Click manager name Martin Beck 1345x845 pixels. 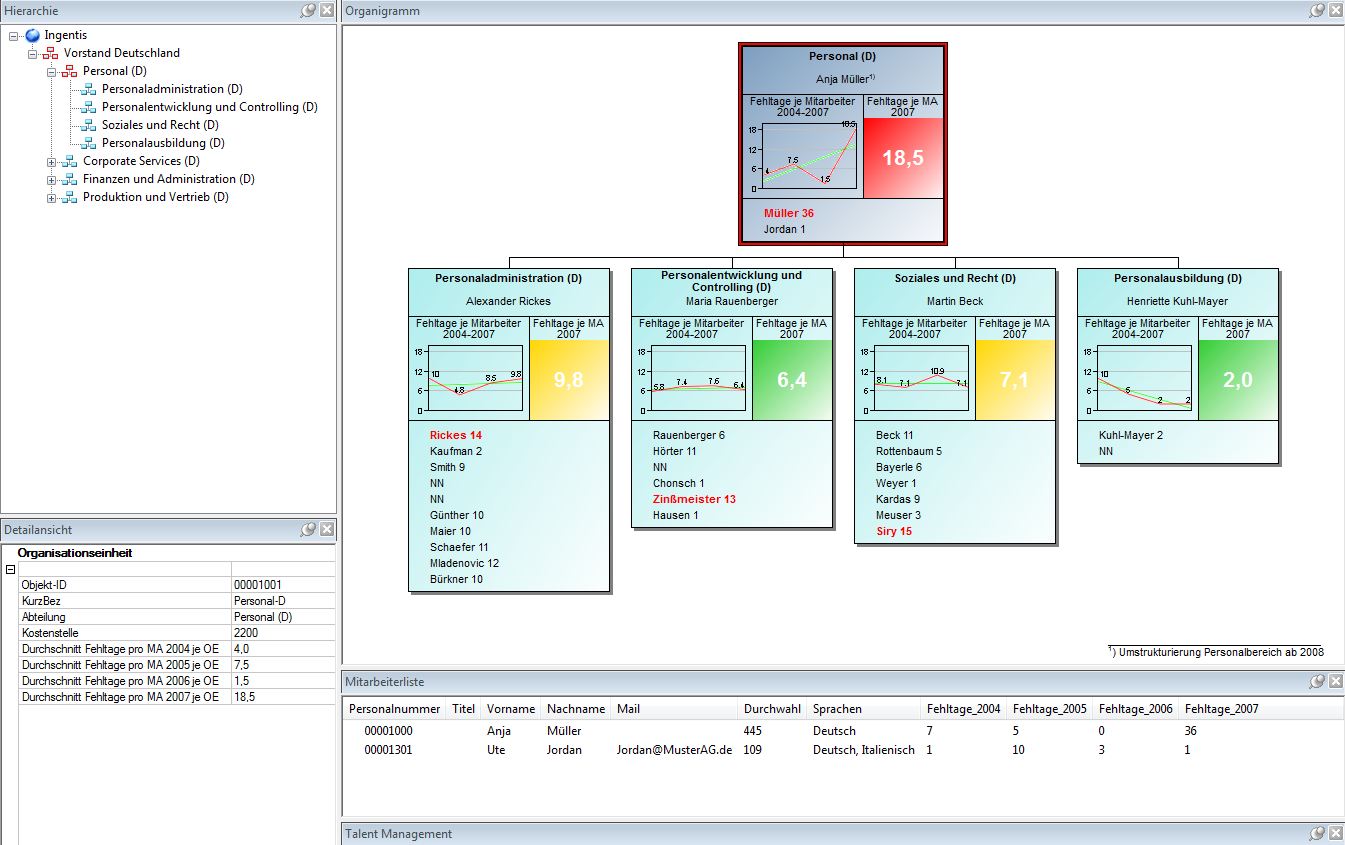pos(955,301)
